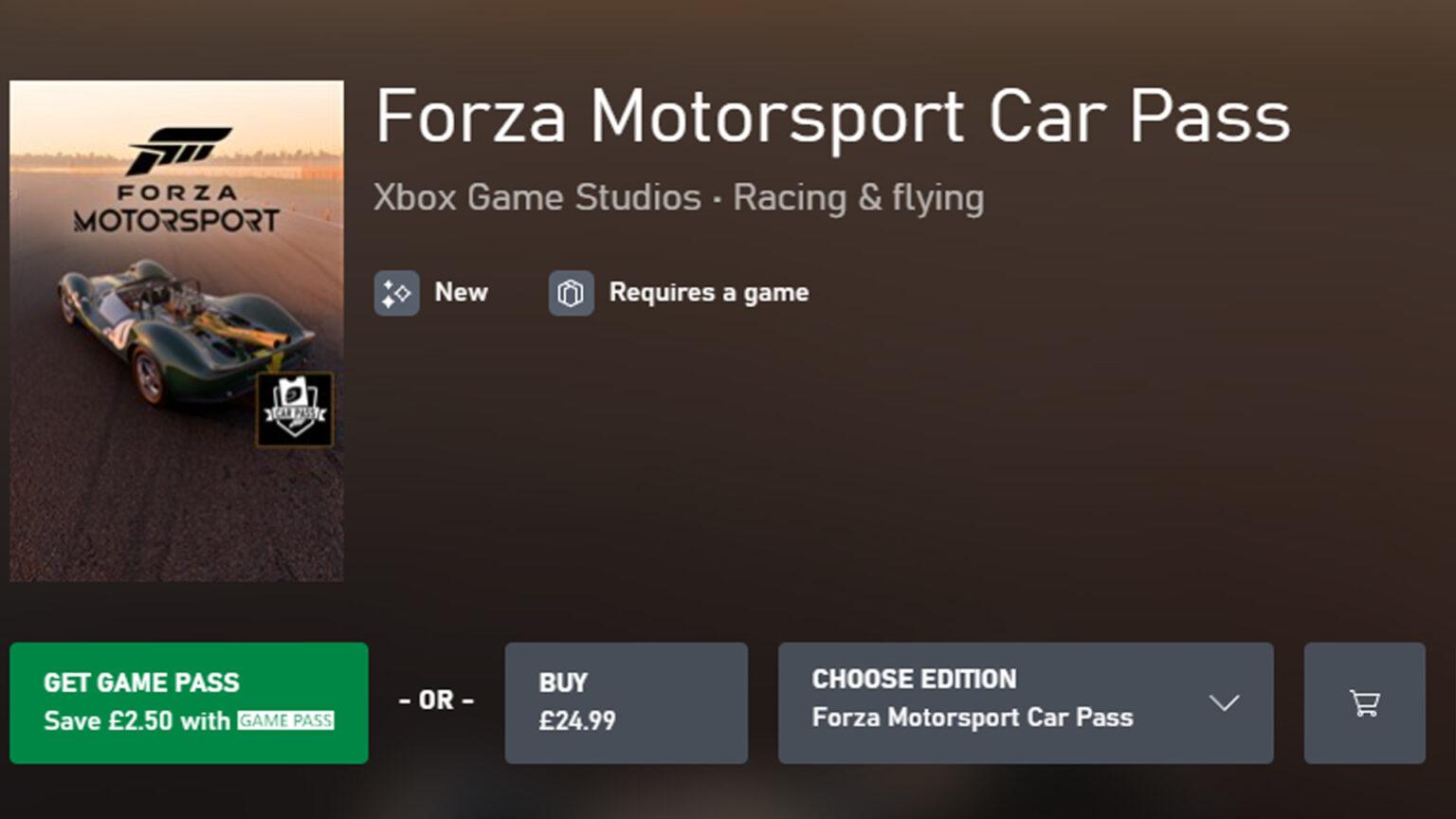Viewport: 1456px width, 819px height.
Task: Click the chevron on Choose Edition
Action: click(x=1224, y=703)
